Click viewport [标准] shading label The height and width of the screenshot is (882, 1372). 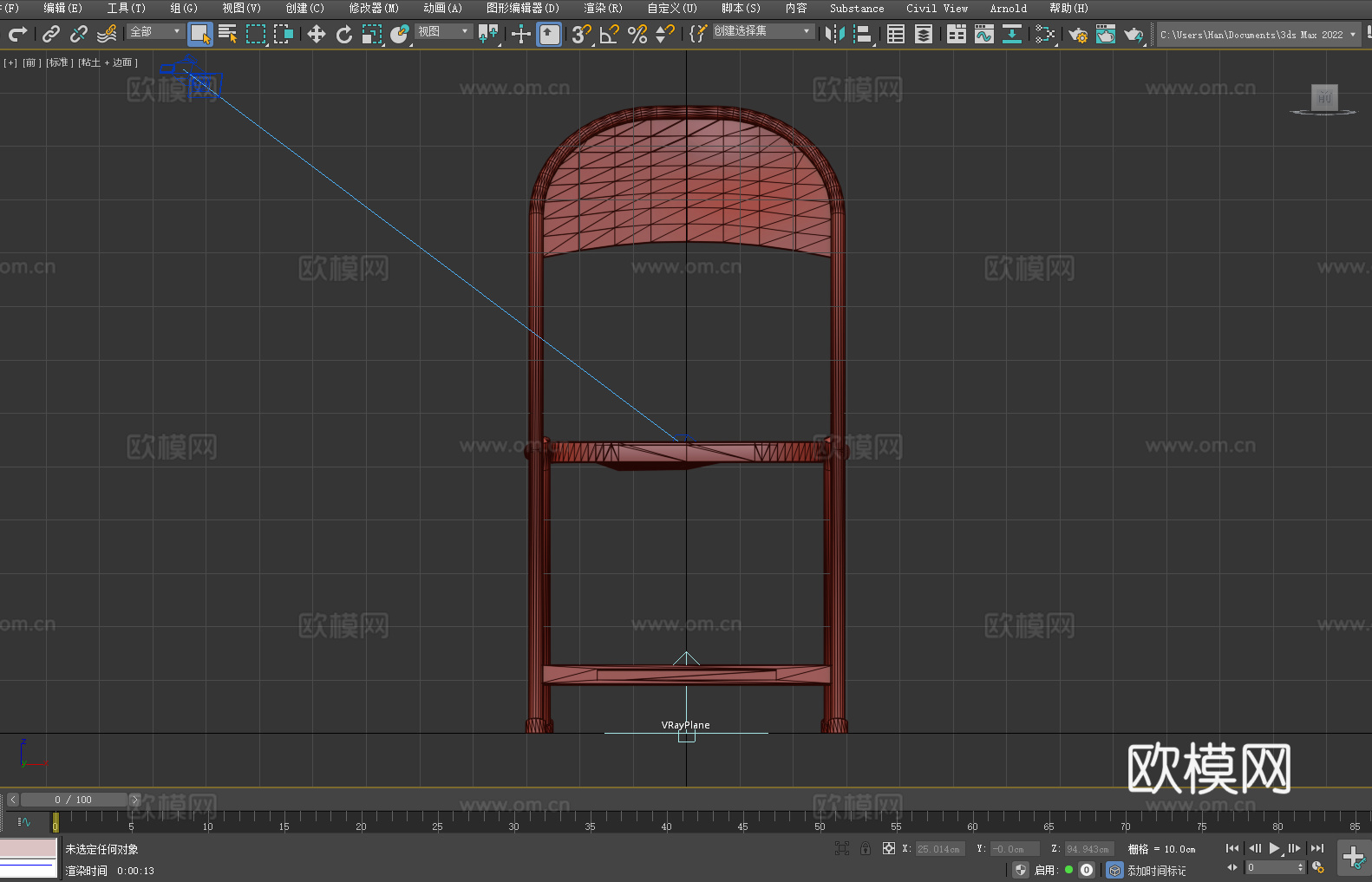(60, 62)
